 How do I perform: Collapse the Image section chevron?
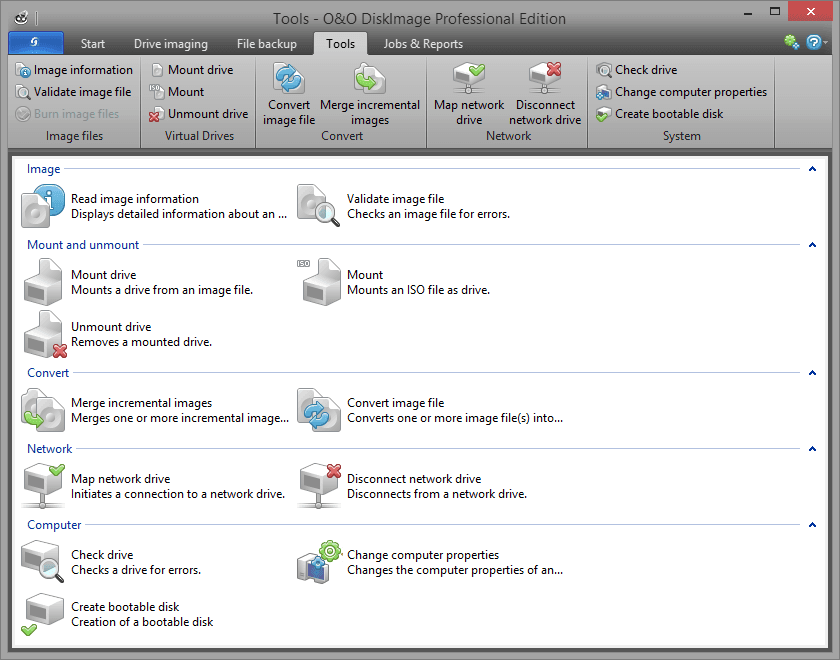[x=812, y=169]
